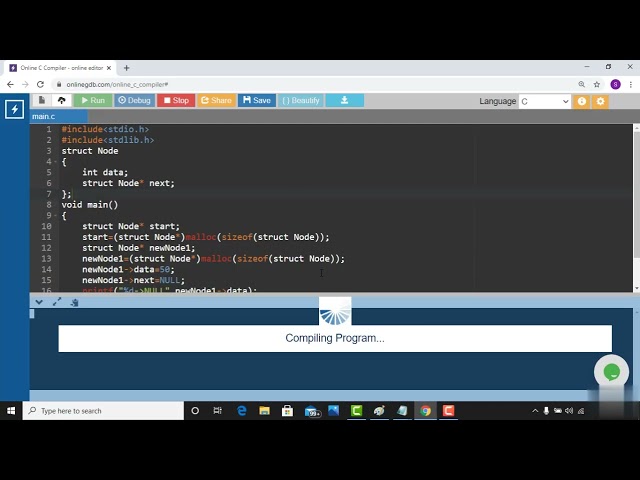Launch Microsoft Edge from taskbar
640x480 pixels.
(242, 411)
